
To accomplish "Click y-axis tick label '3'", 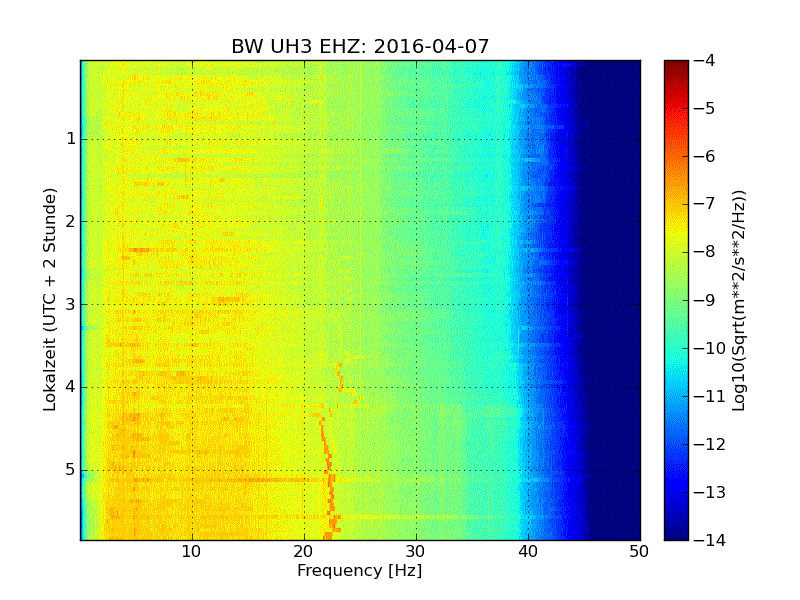I will [71, 304].
